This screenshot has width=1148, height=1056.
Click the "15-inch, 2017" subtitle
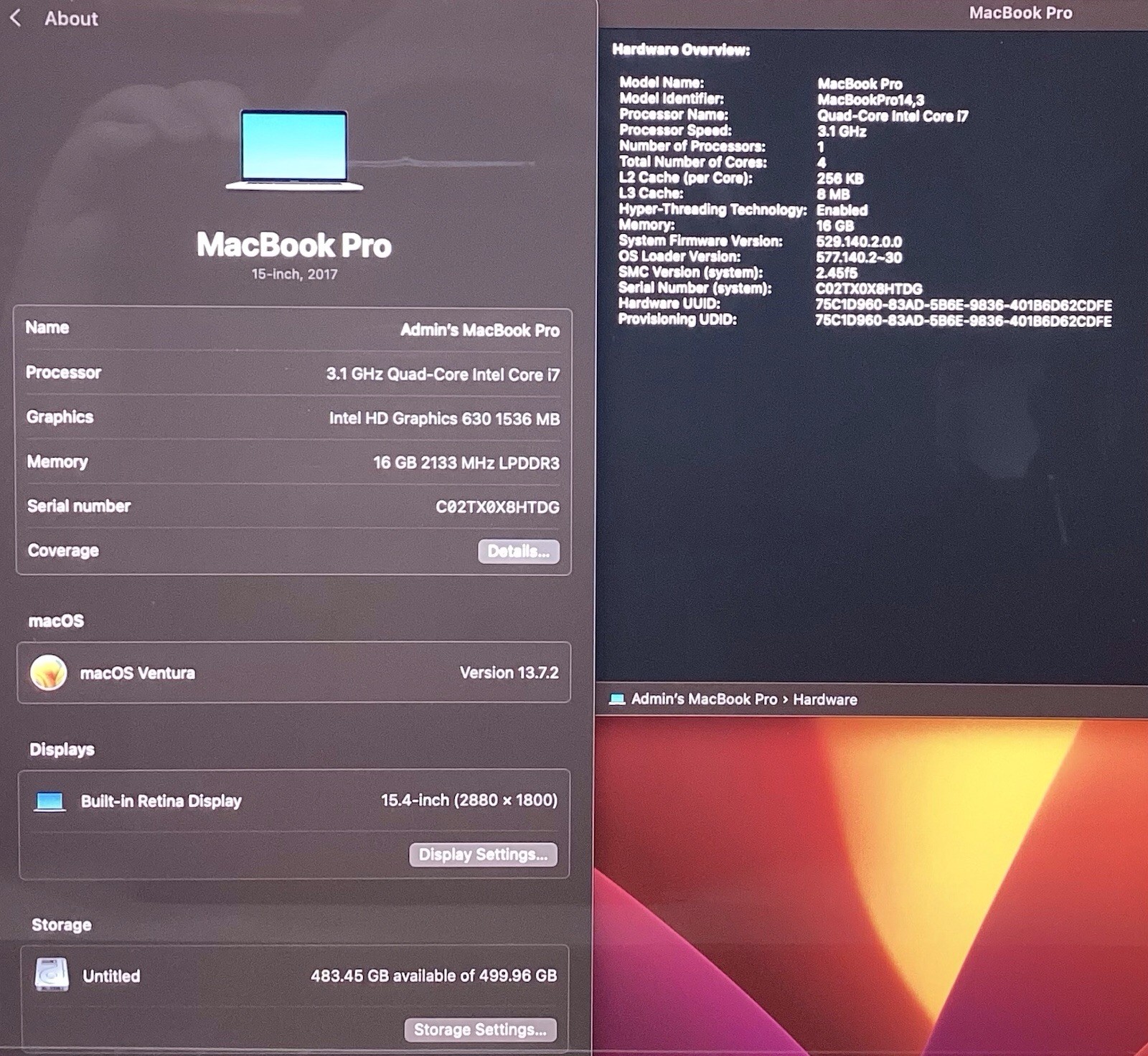click(294, 274)
